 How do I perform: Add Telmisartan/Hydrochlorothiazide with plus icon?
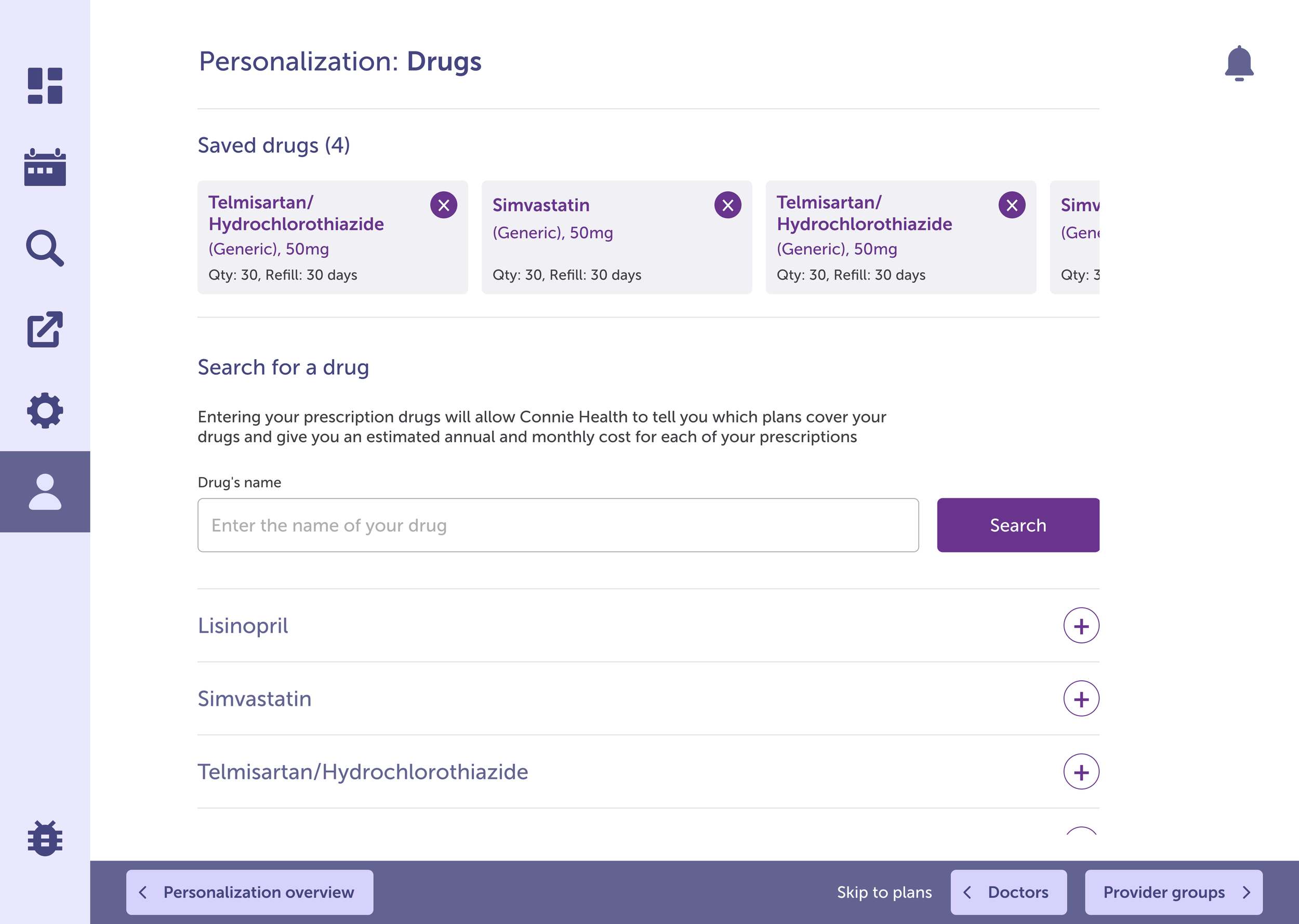pos(1081,772)
